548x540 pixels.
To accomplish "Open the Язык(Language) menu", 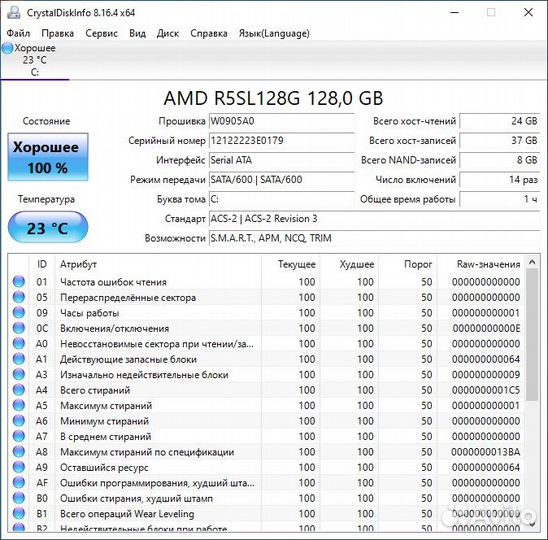I will pos(274,33).
